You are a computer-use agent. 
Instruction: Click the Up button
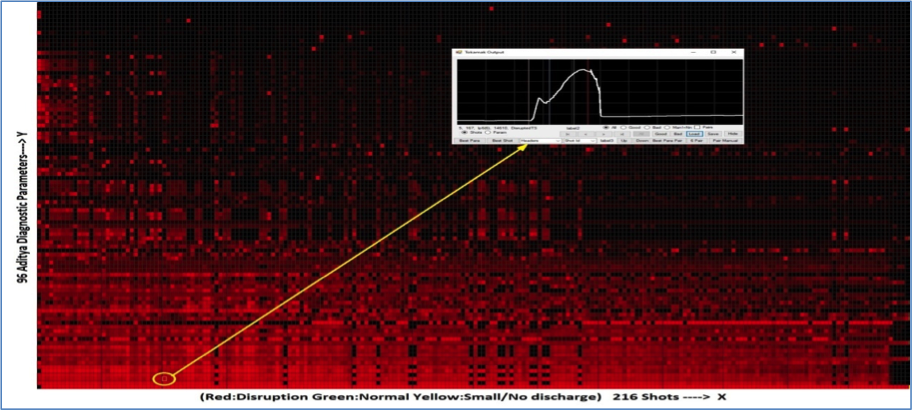[x=624, y=141]
